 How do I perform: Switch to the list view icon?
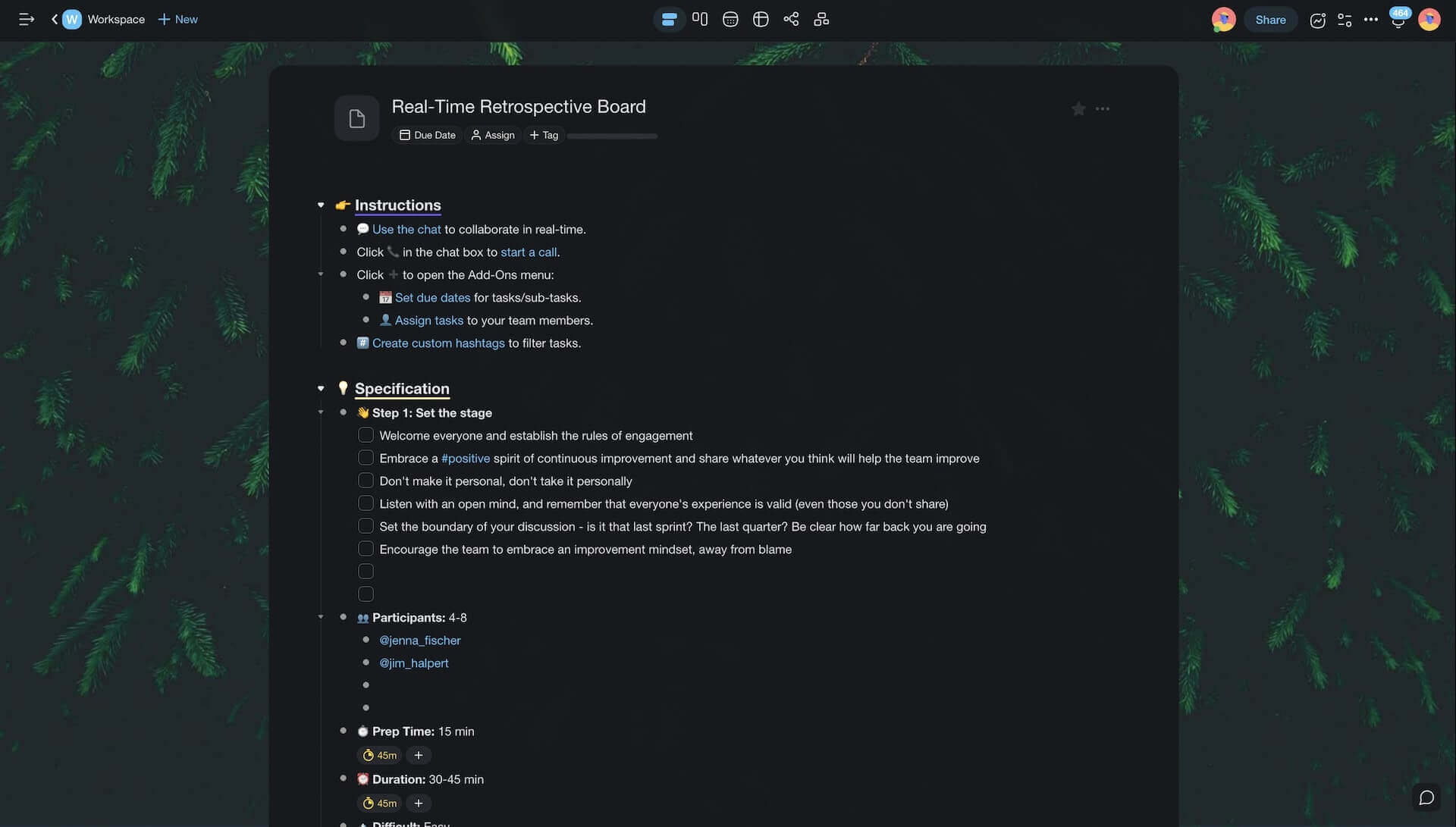(669, 20)
